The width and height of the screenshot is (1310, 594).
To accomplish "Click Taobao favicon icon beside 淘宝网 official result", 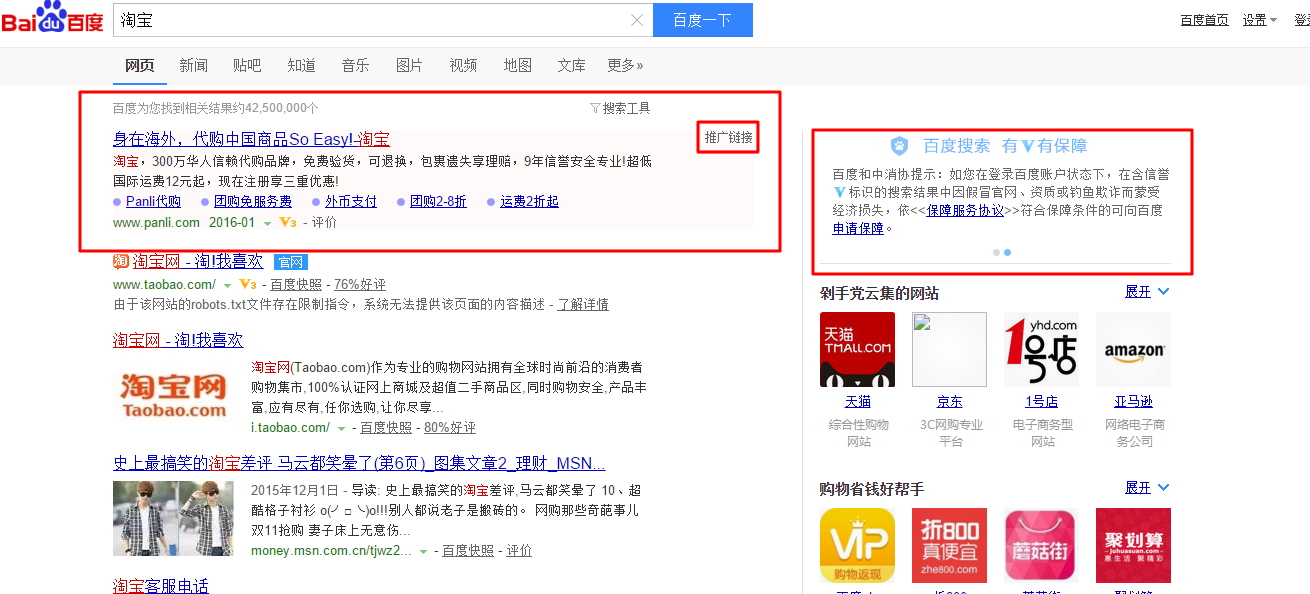I will 120,261.
